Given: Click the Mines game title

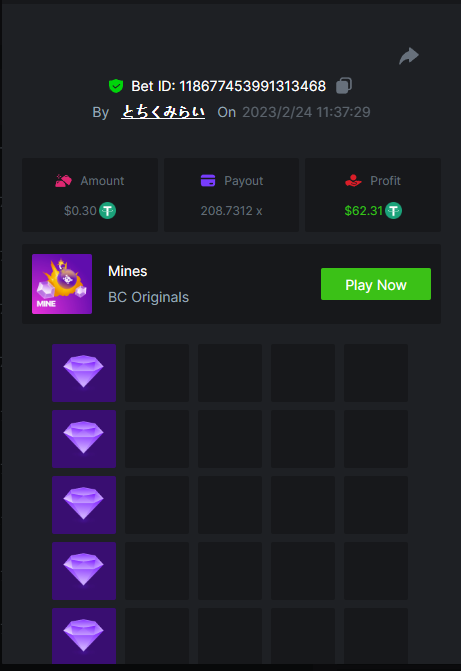Looking at the screenshot, I should (128, 271).
